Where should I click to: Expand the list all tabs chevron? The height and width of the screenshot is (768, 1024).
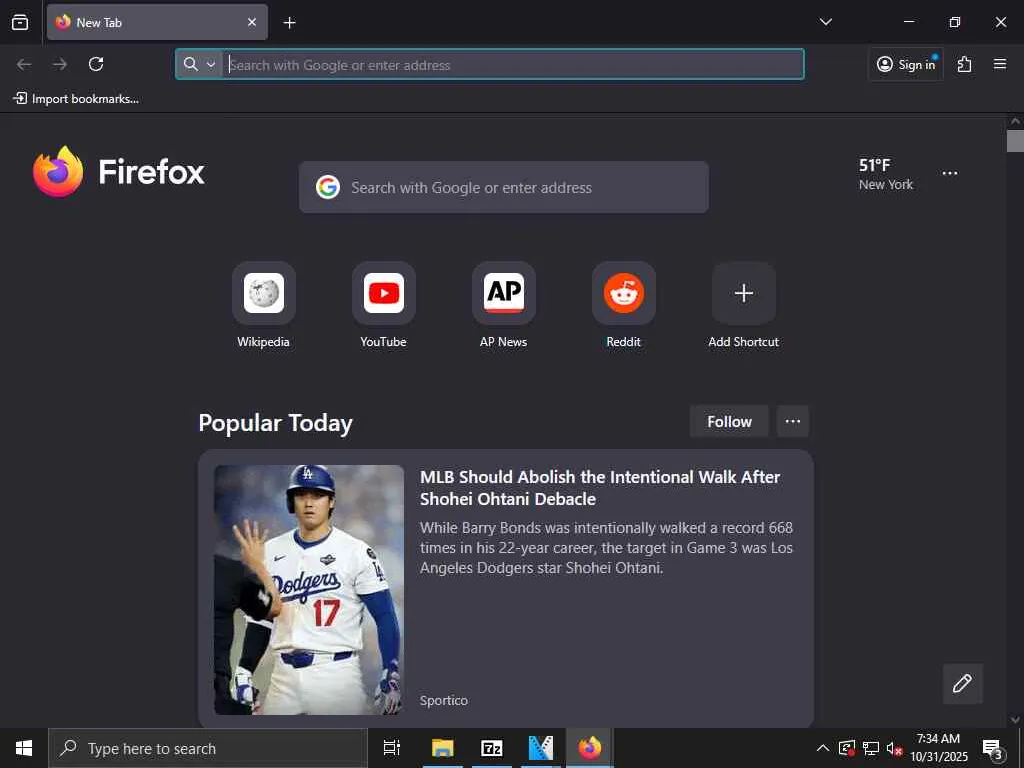825,22
